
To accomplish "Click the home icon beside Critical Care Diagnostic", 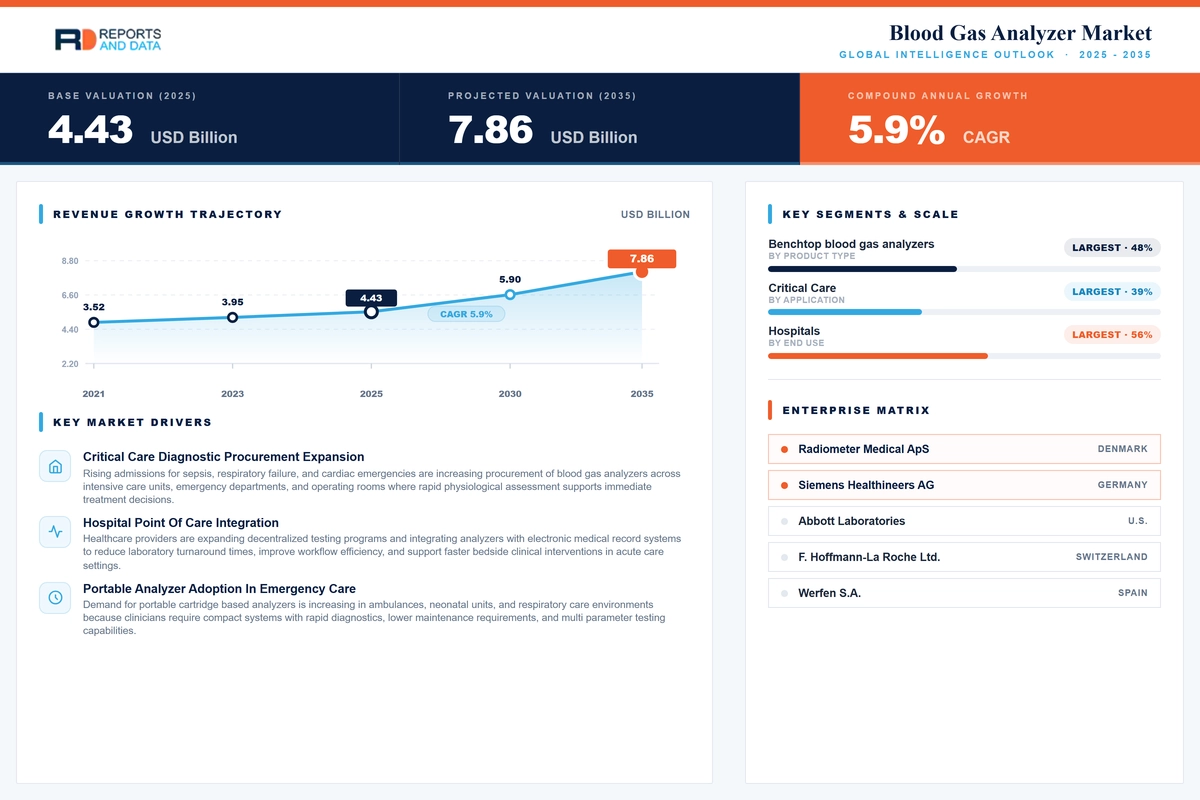I will [x=55, y=466].
